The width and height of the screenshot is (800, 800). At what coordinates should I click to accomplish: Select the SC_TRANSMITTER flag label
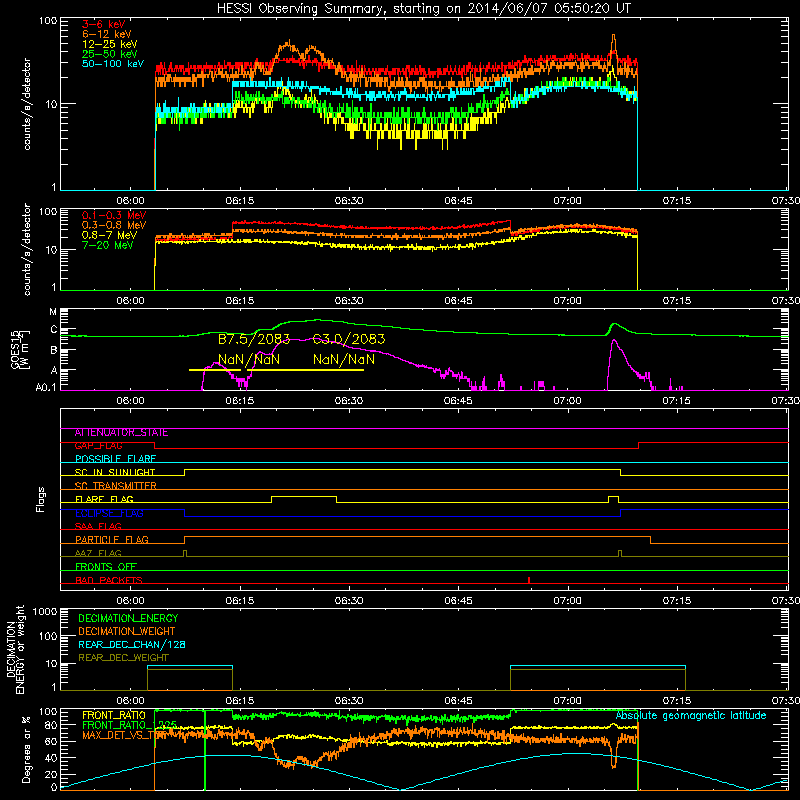[x=116, y=486]
